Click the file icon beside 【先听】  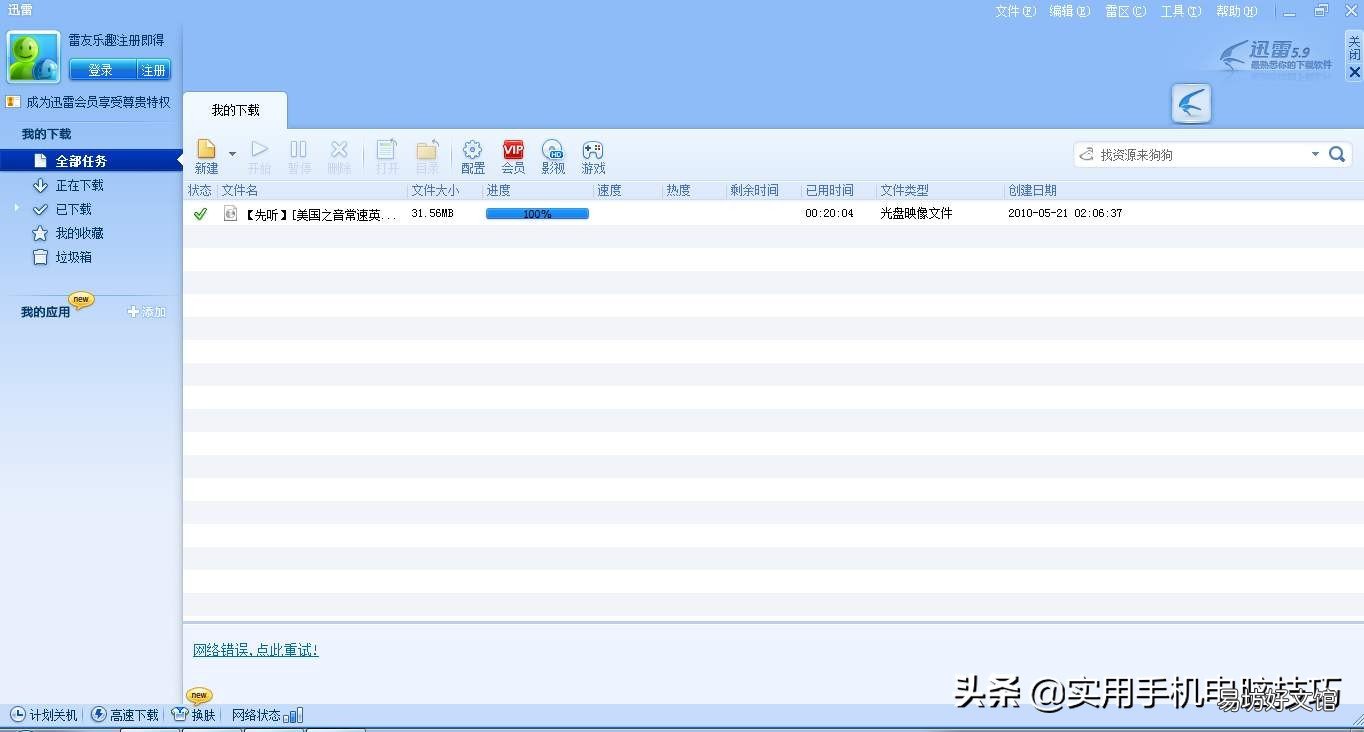tap(230, 213)
